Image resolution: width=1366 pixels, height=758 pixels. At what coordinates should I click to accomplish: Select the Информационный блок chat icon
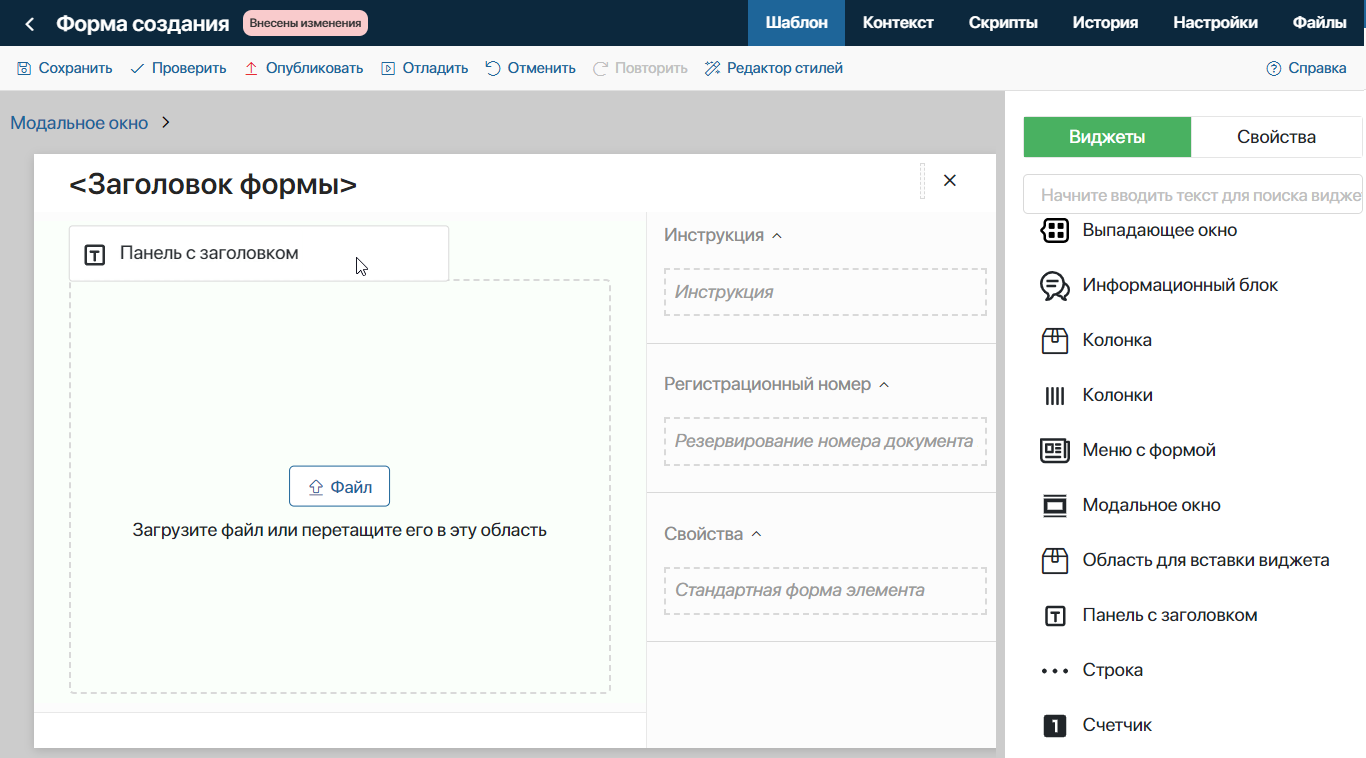click(1055, 285)
